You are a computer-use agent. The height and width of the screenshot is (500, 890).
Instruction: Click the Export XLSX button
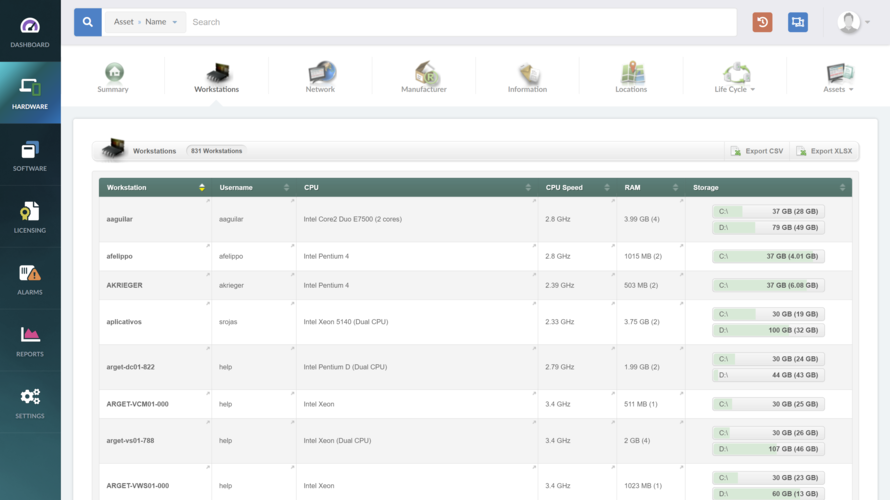(x=825, y=151)
